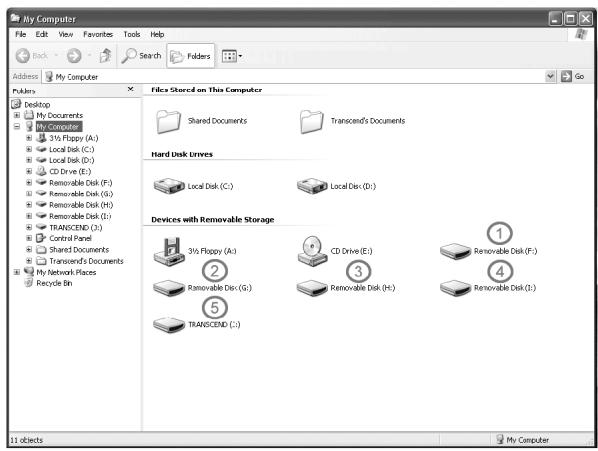Open the Help menu

(x=157, y=34)
